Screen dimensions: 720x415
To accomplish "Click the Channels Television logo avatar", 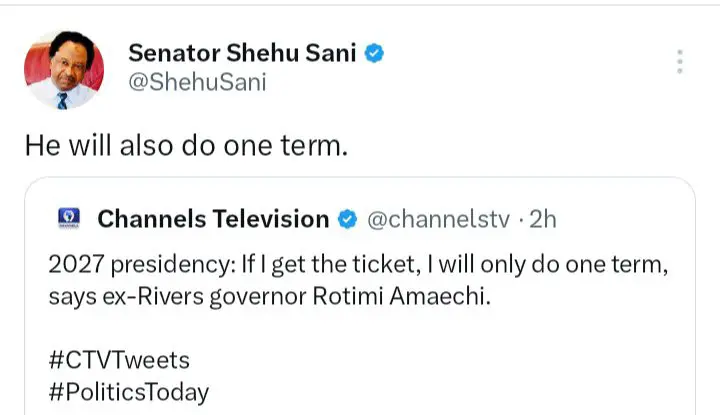I will pos(67,219).
